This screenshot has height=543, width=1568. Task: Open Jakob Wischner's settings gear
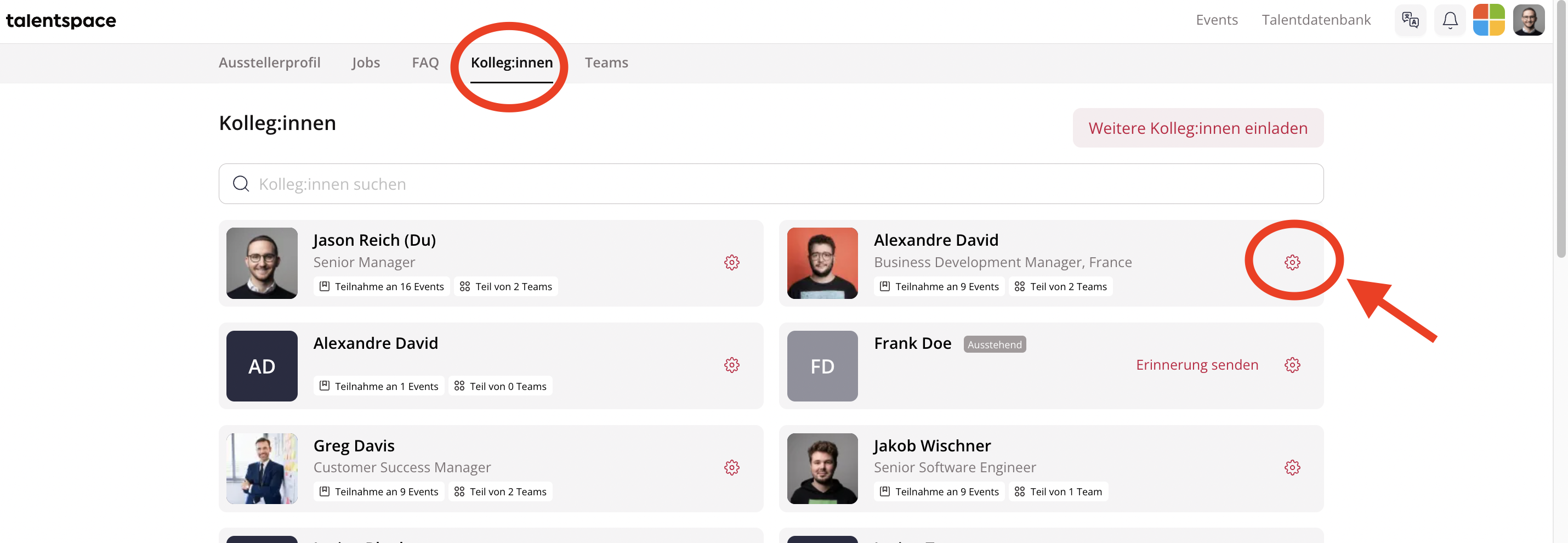pos(1292,467)
